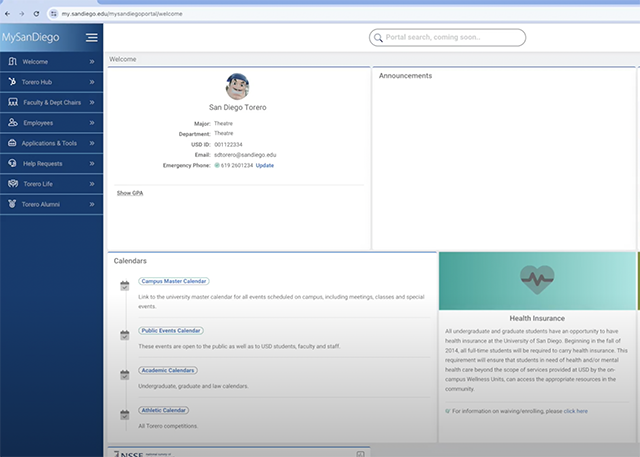Image resolution: width=640 pixels, height=457 pixels.
Task: Open the Athletic Calendar link
Action: tap(164, 410)
